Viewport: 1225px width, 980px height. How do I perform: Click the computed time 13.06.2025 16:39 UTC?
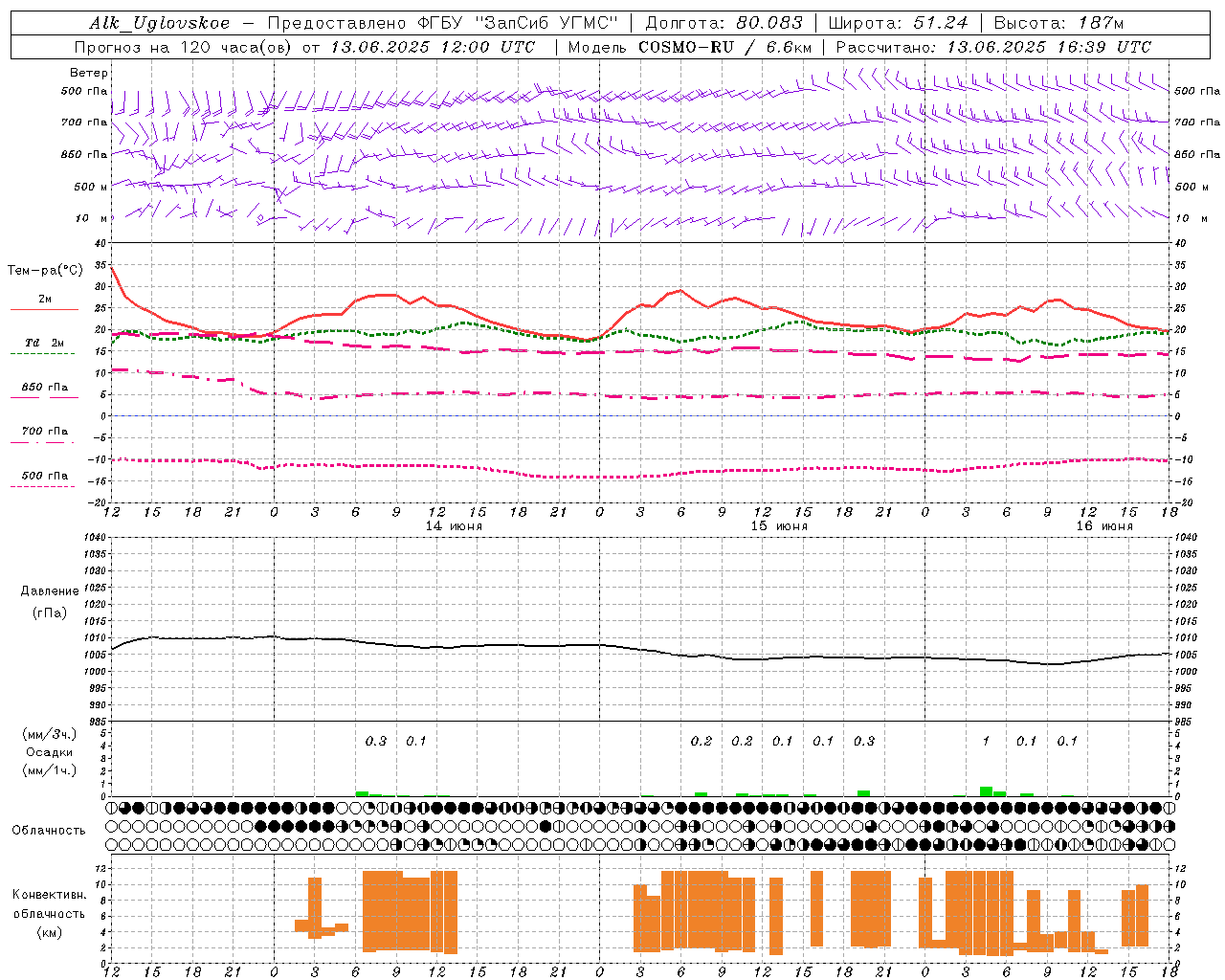[x=1049, y=47]
